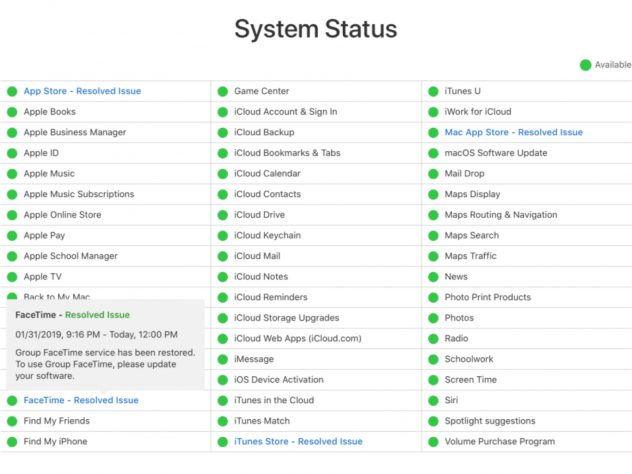Select the iCloud Drive status row
The image size is (632, 474).
pyautogui.click(x=259, y=215)
